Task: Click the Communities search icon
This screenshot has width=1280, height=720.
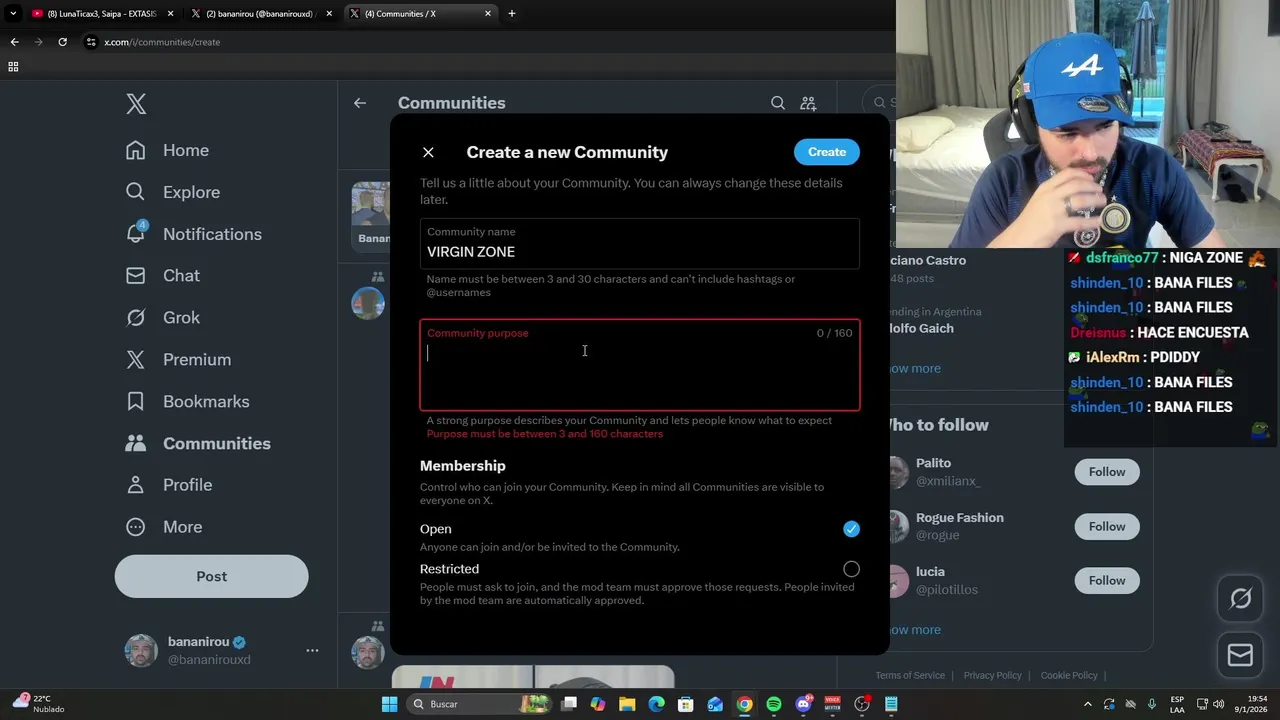Action: [x=778, y=103]
